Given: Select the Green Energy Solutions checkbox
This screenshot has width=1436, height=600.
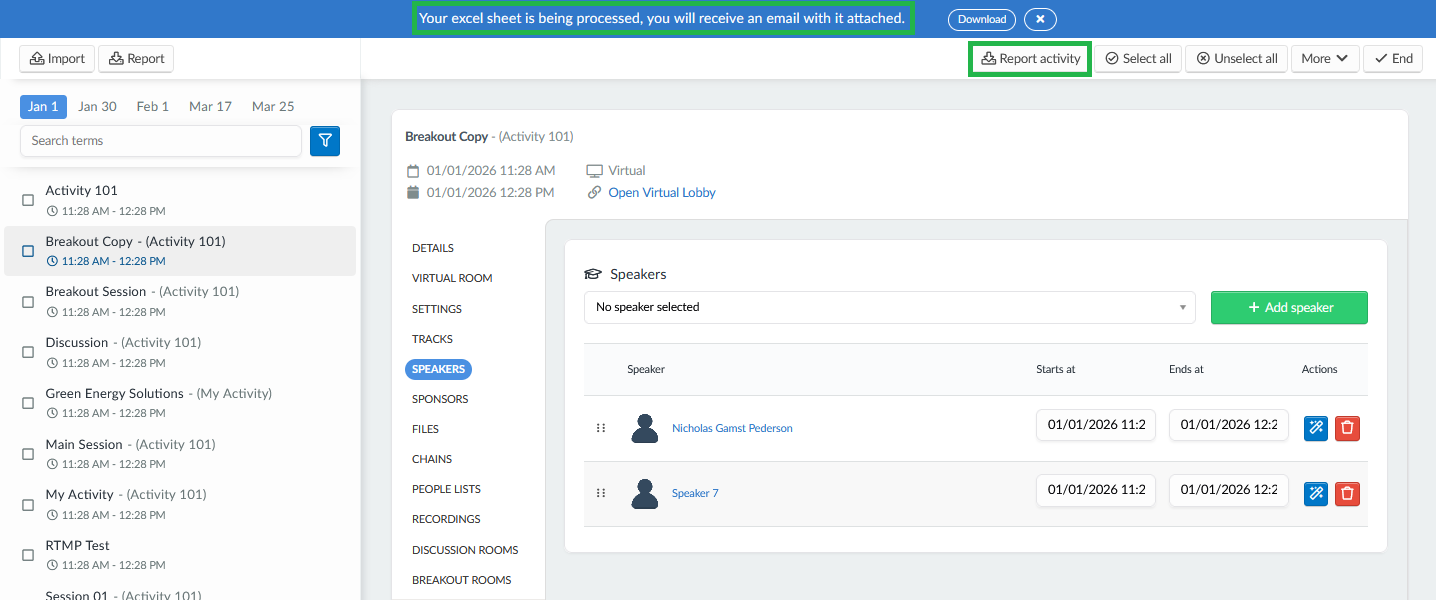Looking at the screenshot, I should (28, 403).
